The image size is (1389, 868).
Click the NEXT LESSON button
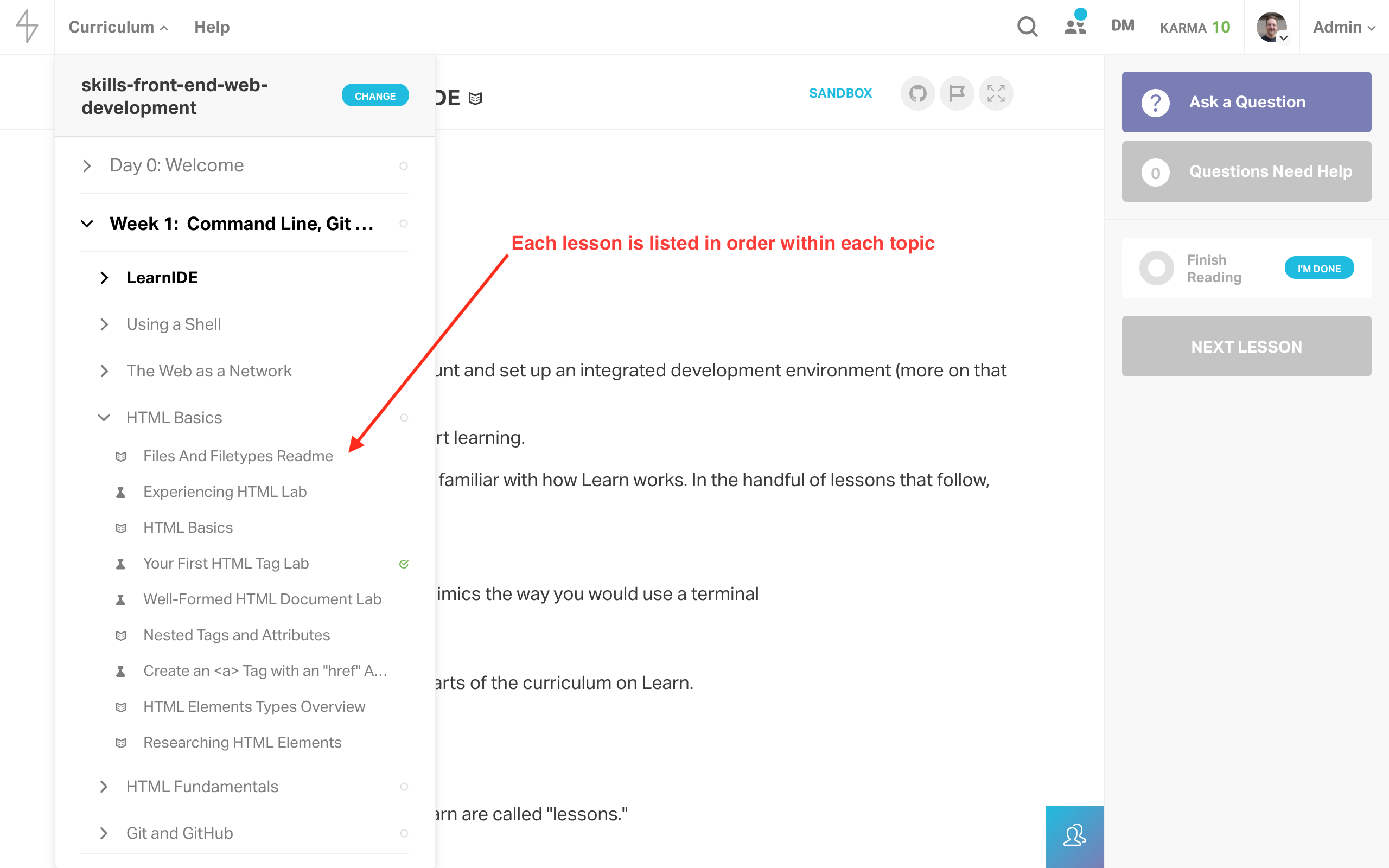(x=1246, y=346)
